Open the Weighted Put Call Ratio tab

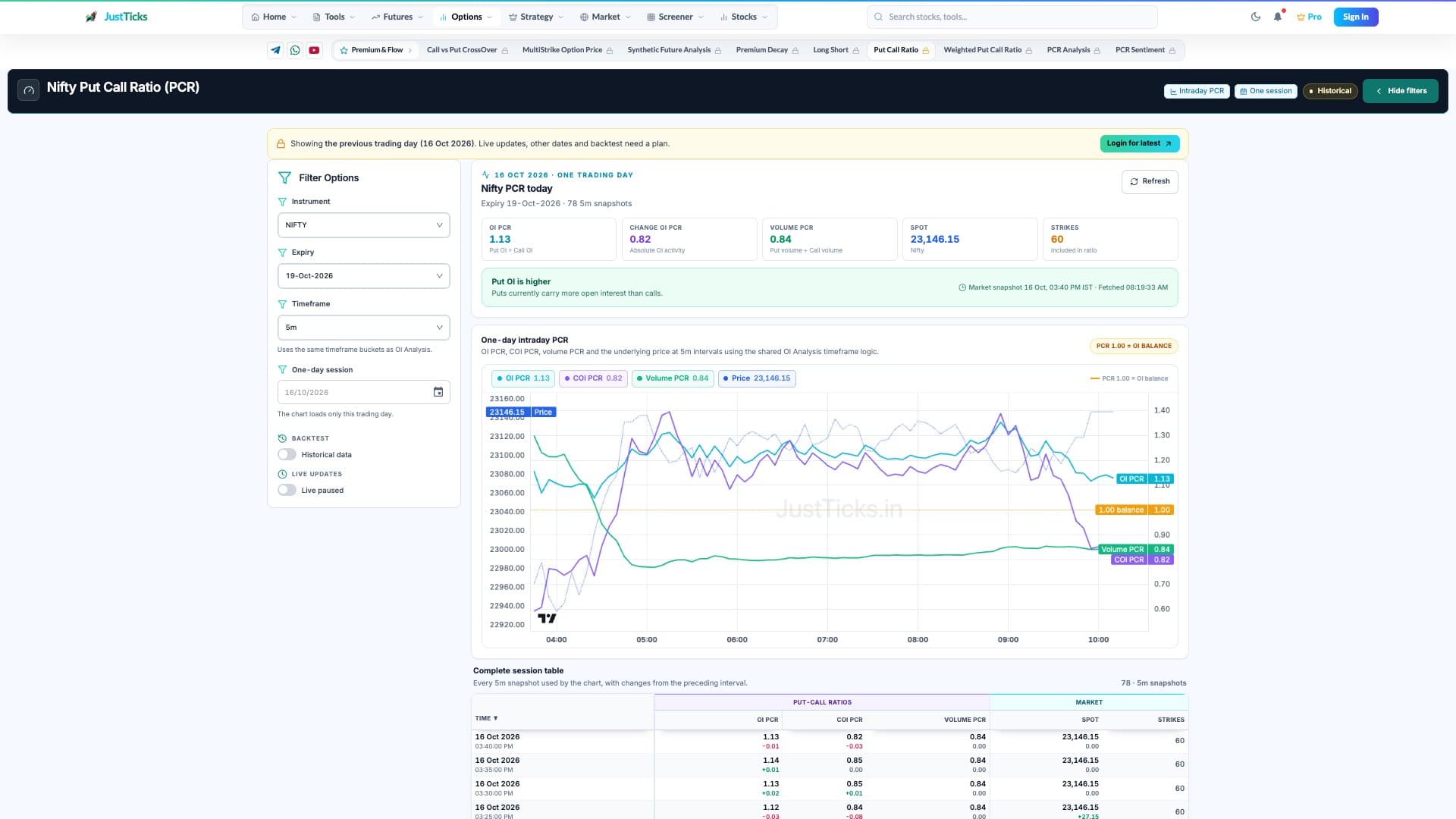tap(987, 50)
